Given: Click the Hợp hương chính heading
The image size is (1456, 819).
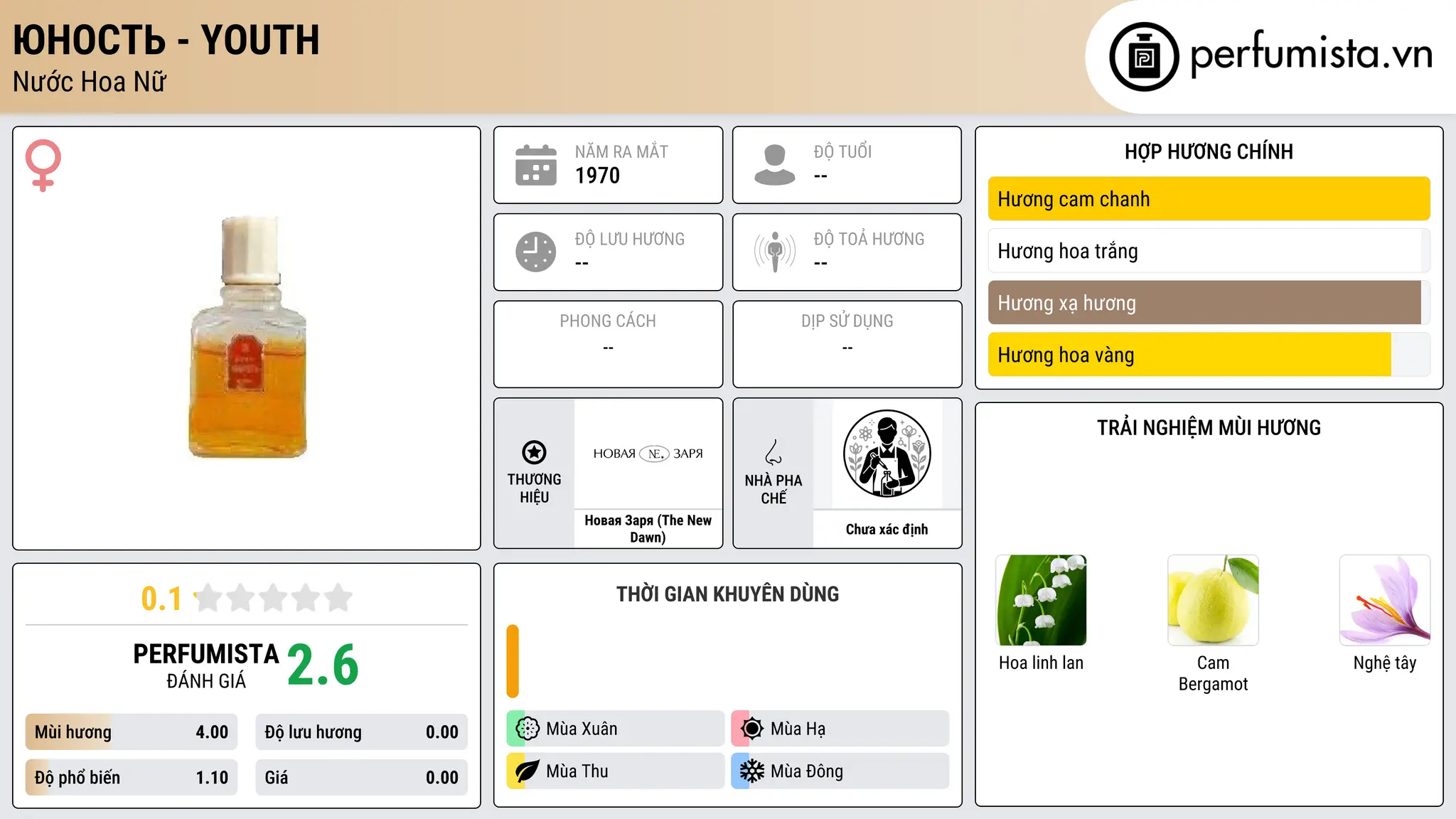Looking at the screenshot, I should [1209, 151].
